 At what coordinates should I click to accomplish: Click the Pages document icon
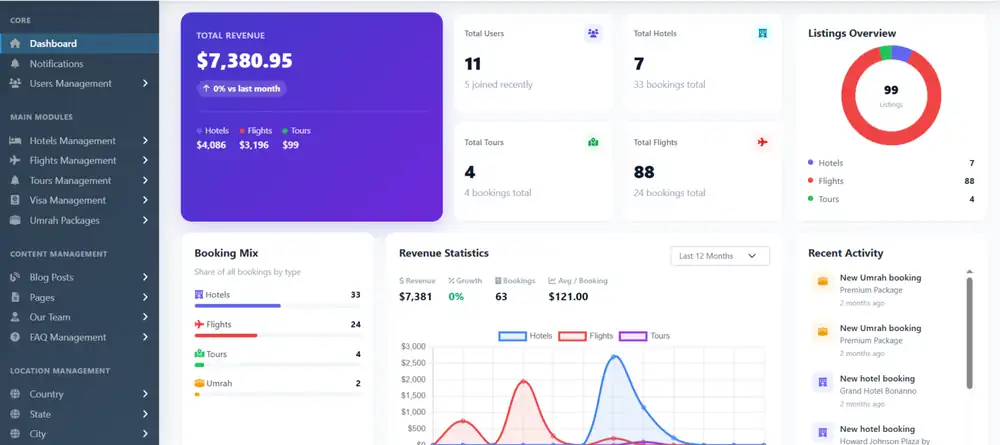pos(15,297)
